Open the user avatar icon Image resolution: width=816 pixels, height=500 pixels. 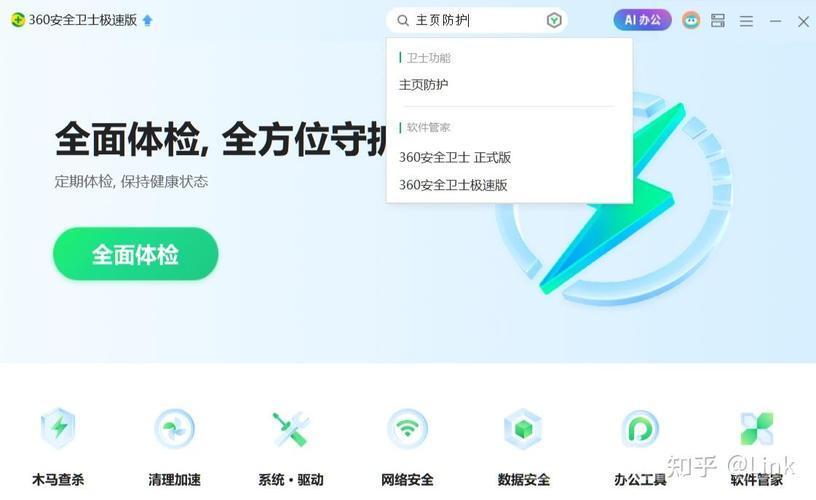691,20
